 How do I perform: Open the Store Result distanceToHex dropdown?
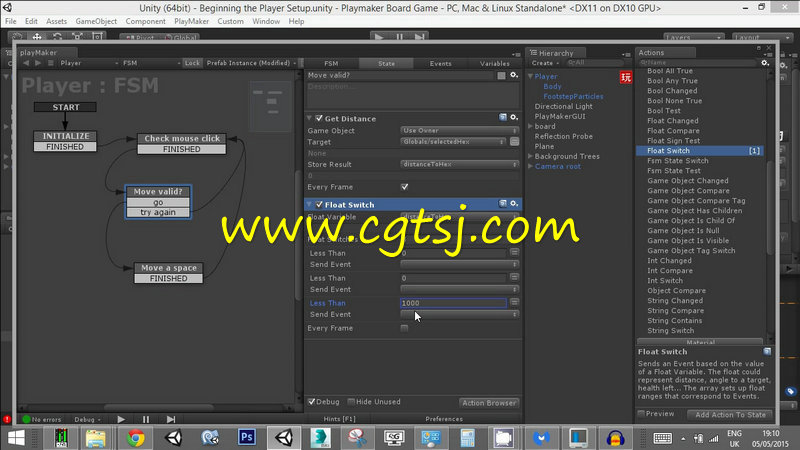point(459,164)
